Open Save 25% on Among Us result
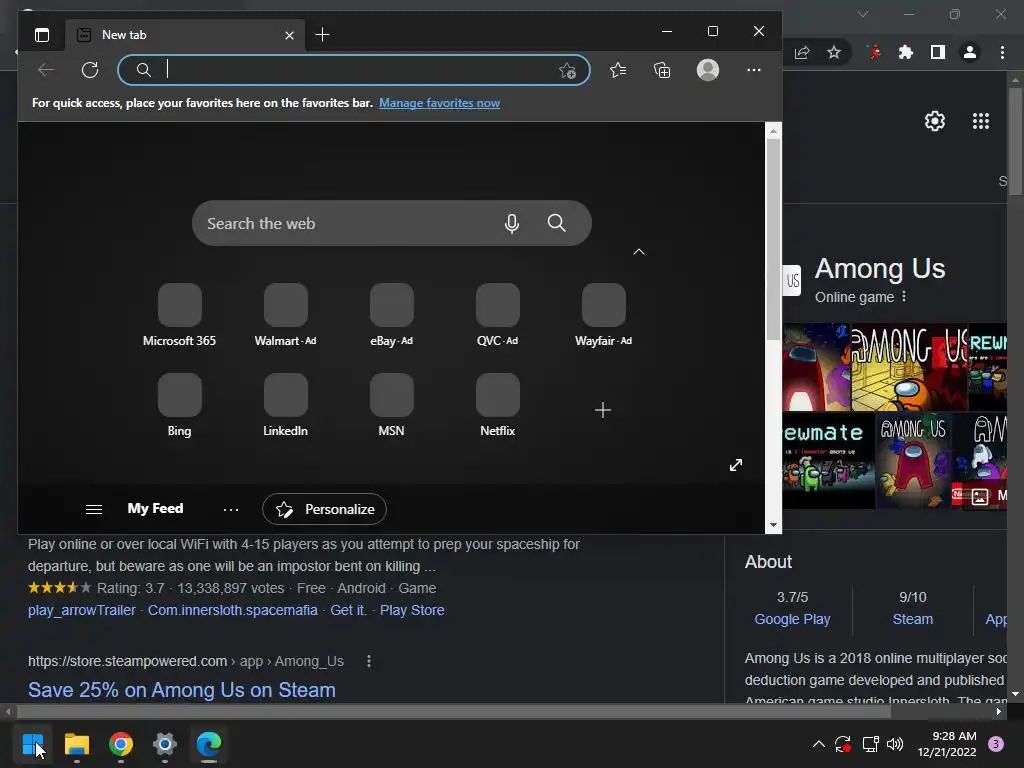Screen dimensions: 1024x768 (182, 690)
